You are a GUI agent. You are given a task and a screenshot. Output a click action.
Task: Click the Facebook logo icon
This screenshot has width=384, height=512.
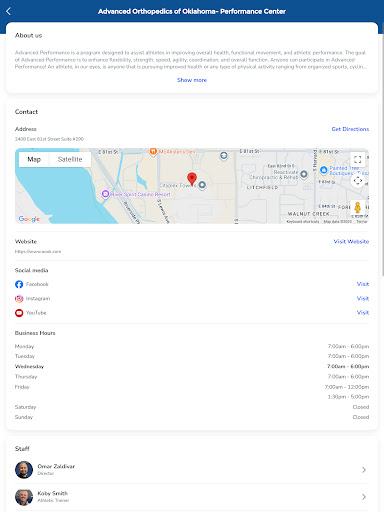pyautogui.click(x=19, y=284)
